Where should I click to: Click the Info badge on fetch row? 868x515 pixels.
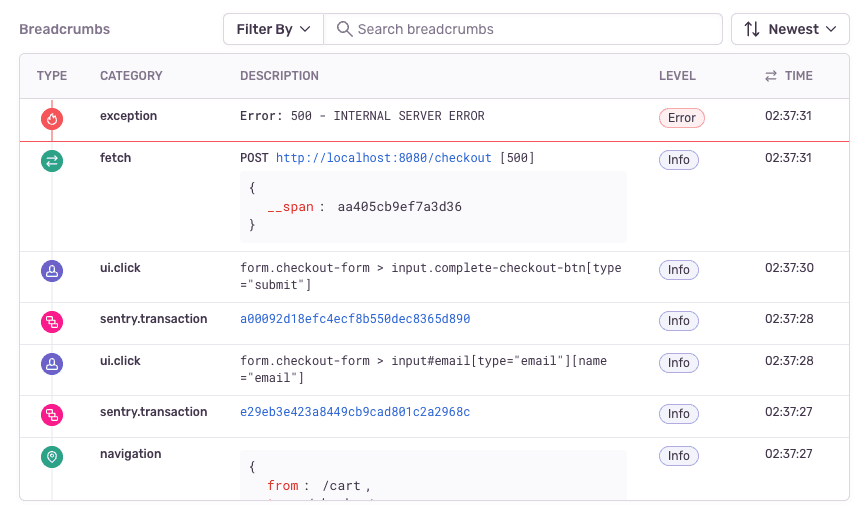pos(678,160)
